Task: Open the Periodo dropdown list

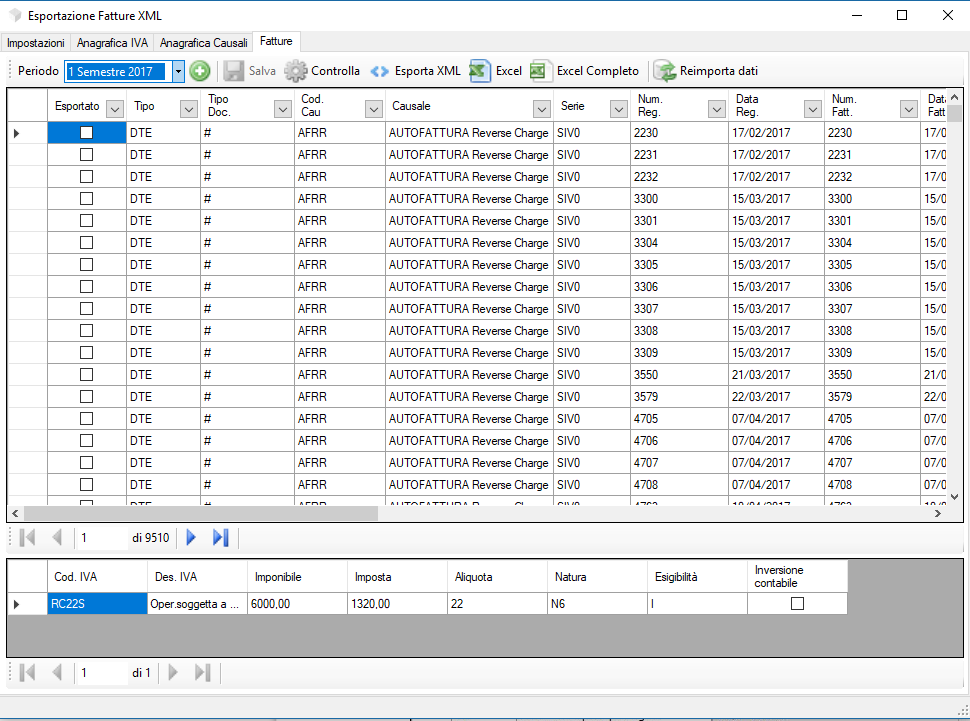Action: point(178,71)
